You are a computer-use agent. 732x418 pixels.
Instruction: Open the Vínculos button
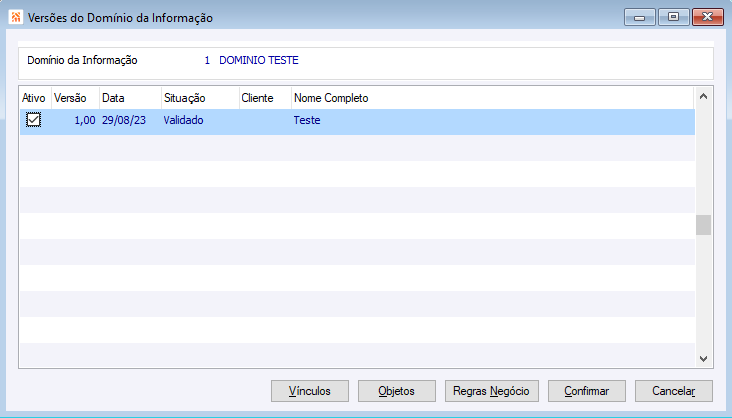tap(310, 391)
